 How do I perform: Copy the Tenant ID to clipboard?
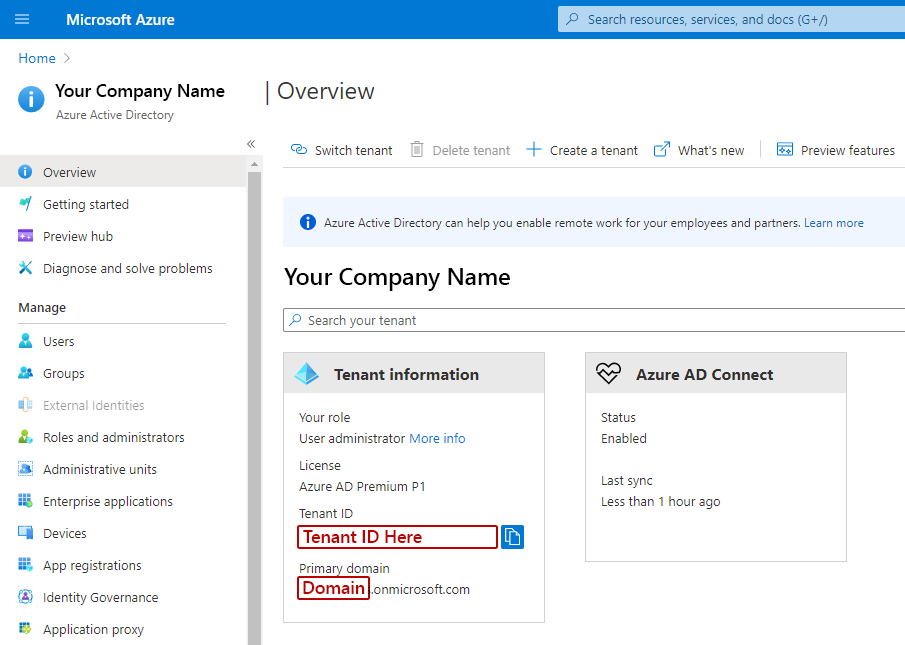pos(513,537)
